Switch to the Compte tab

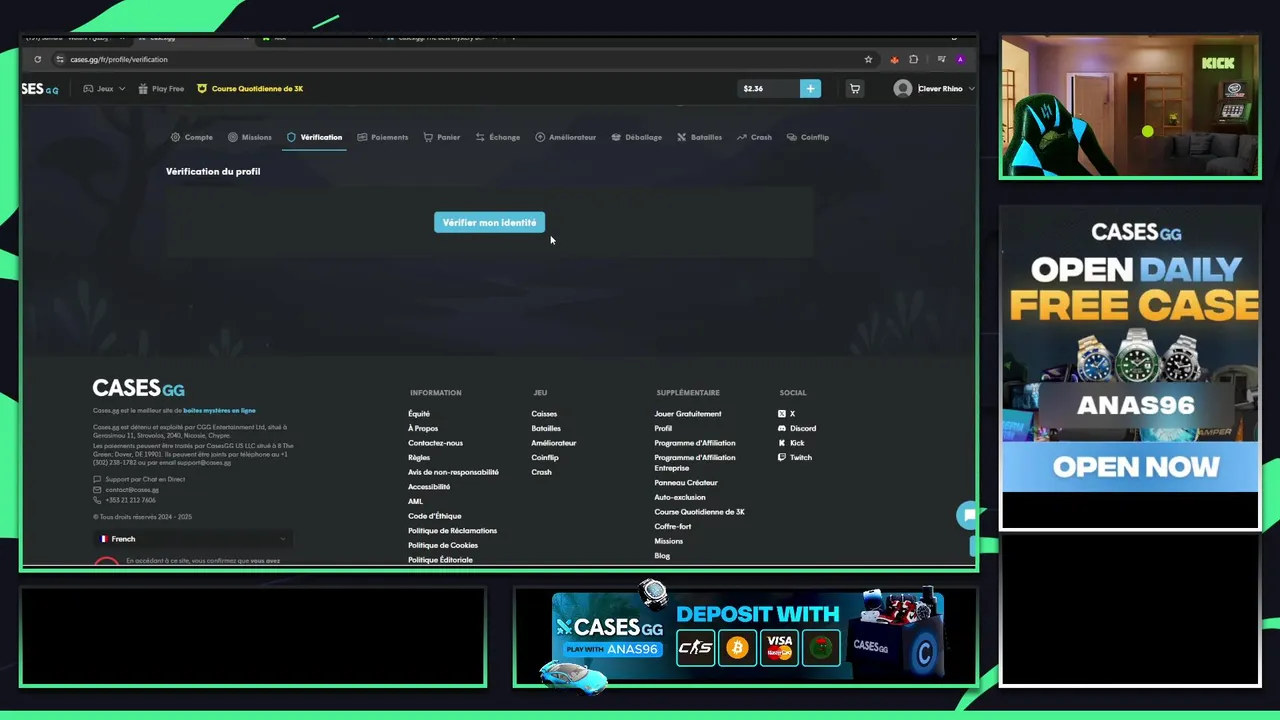tap(192, 137)
